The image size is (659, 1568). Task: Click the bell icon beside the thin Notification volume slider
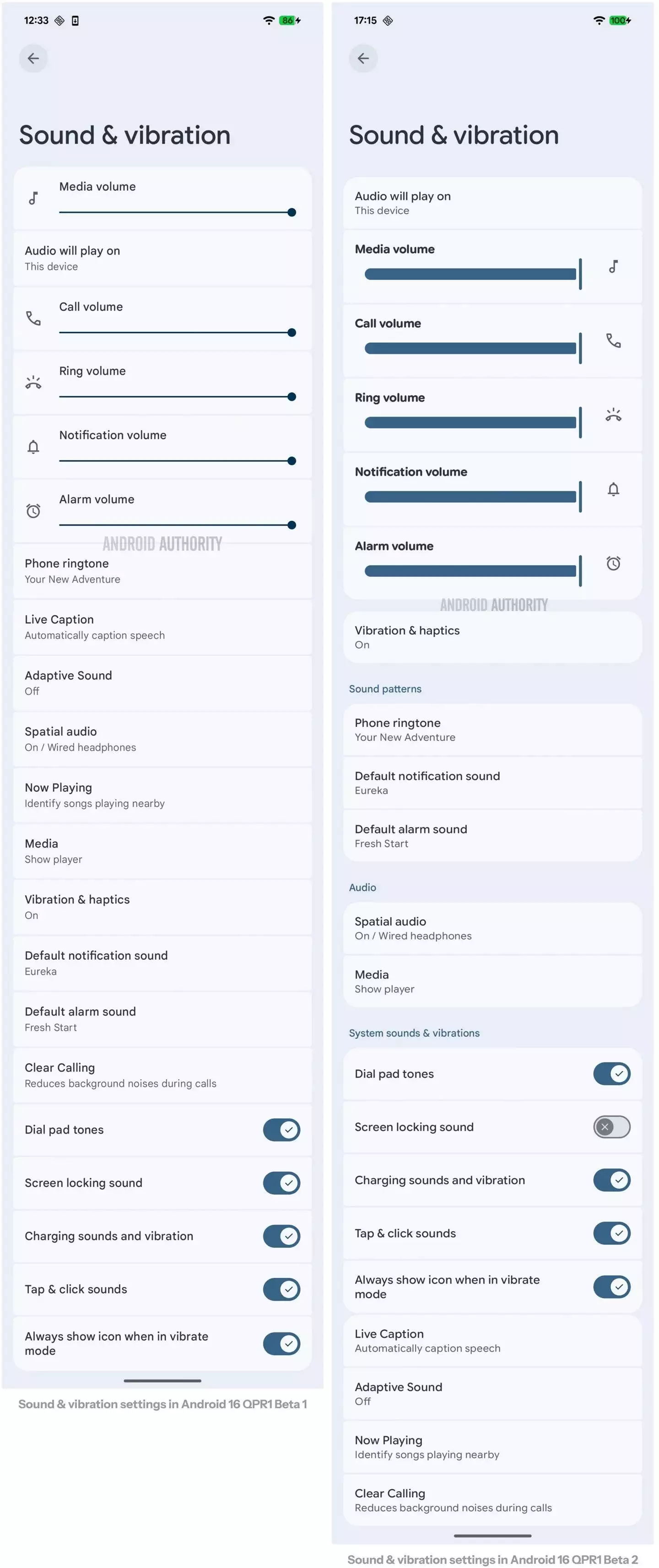33,447
